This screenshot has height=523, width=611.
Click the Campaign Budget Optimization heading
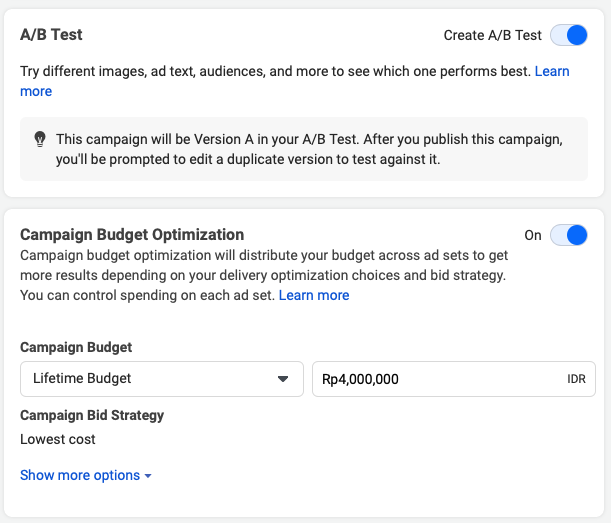pyautogui.click(x=132, y=235)
